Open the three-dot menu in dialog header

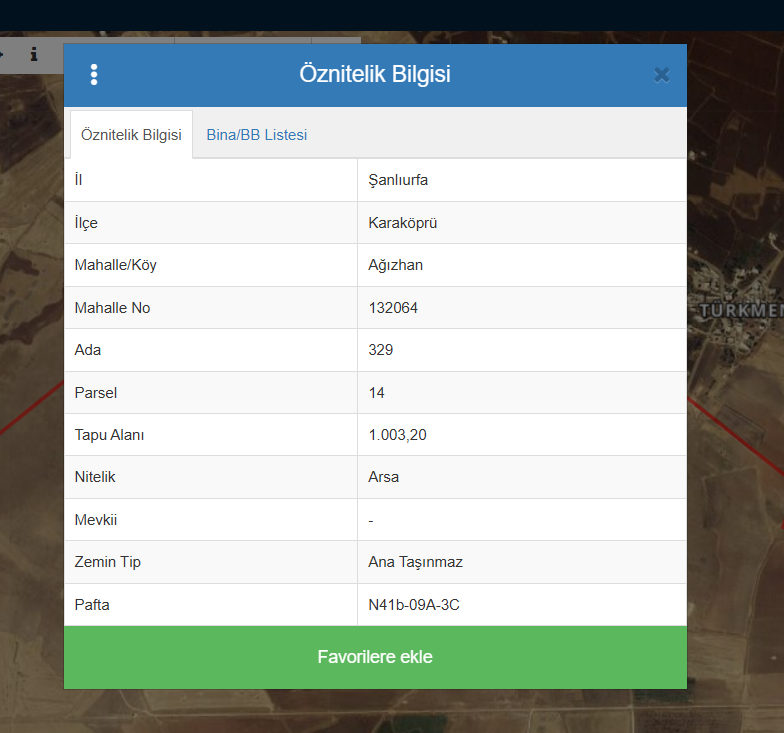pyautogui.click(x=94, y=75)
